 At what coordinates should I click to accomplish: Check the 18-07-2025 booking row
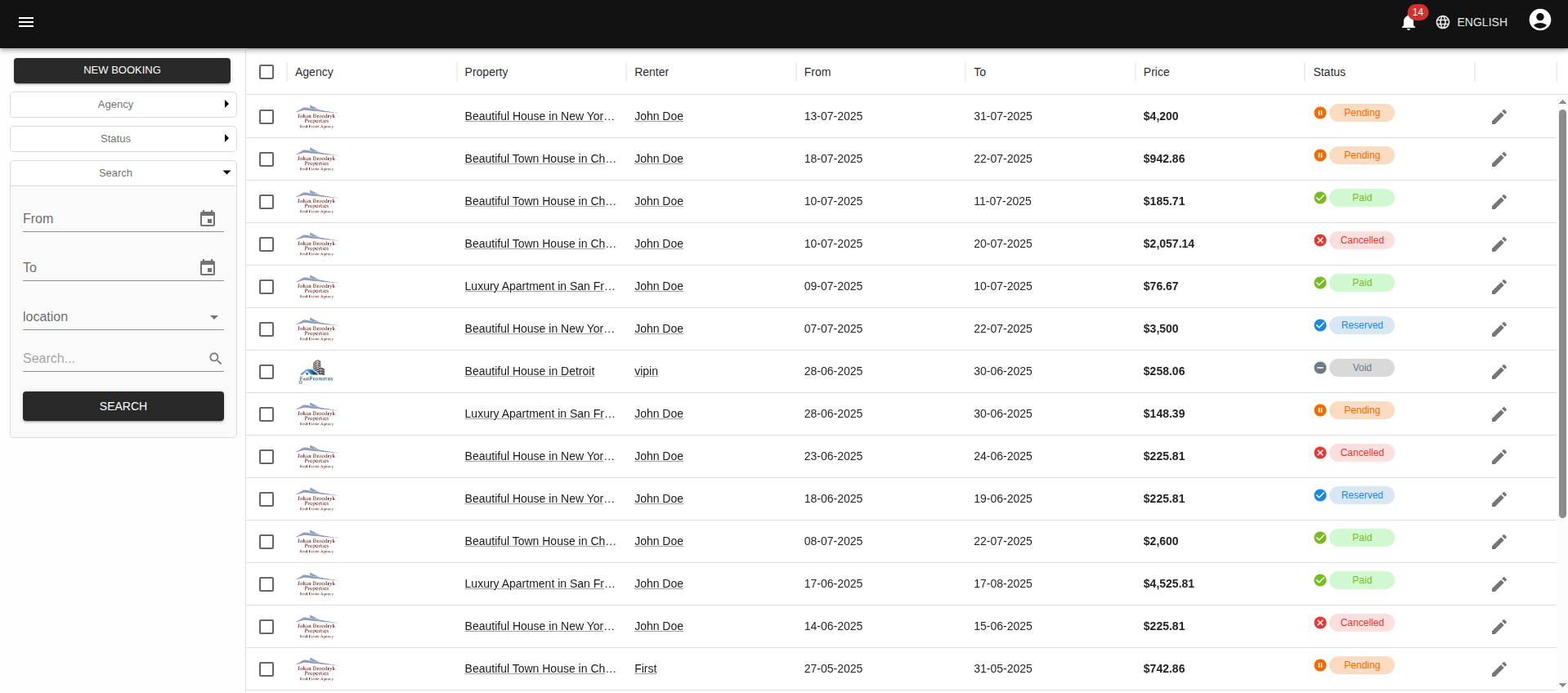tap(267, 159)
